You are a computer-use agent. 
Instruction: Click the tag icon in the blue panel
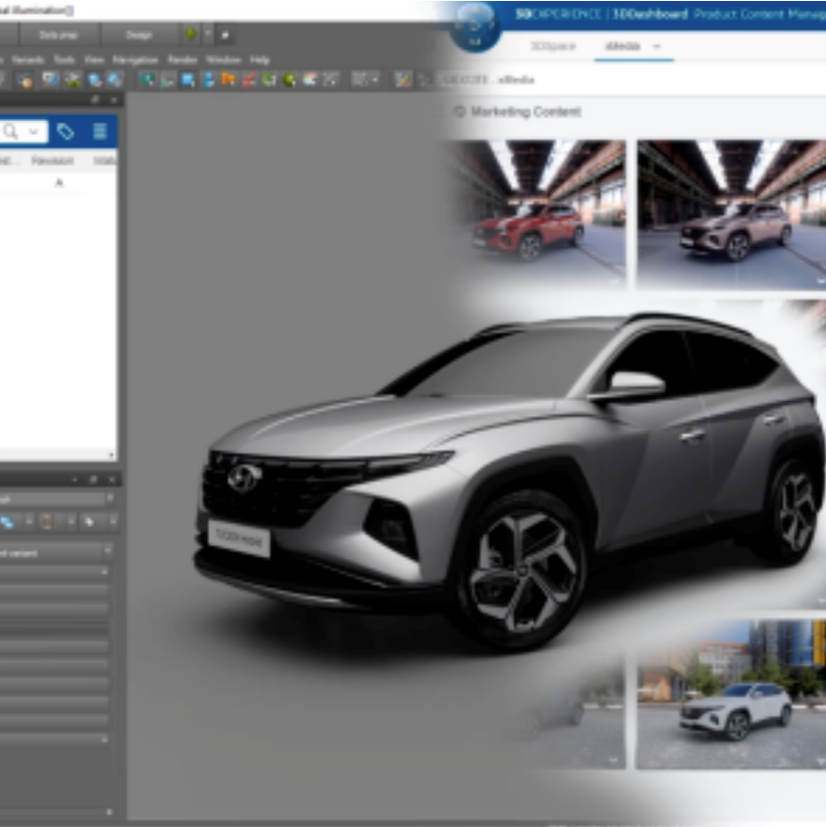(x=66, y=132)
